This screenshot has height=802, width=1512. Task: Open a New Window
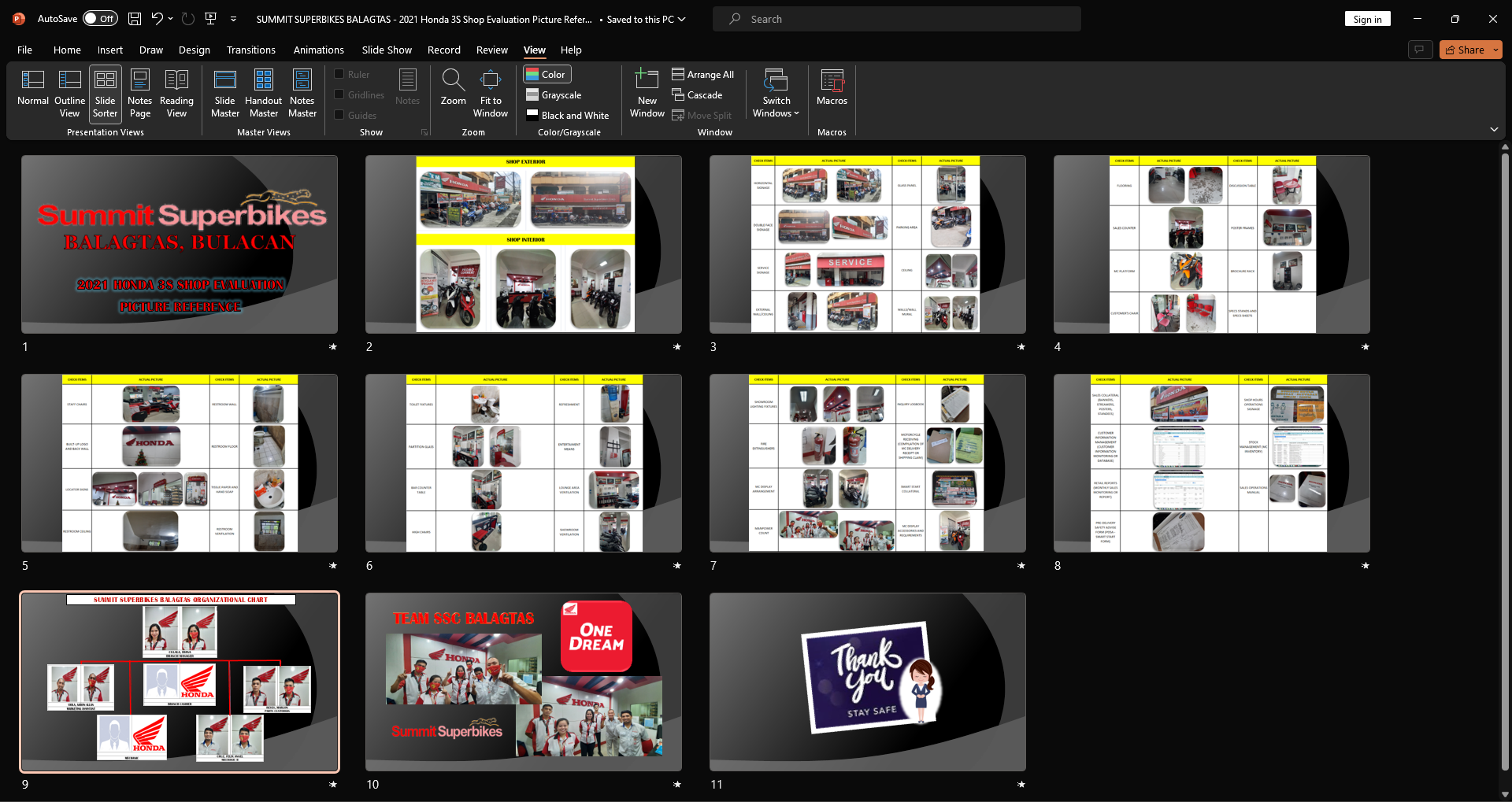647,93
